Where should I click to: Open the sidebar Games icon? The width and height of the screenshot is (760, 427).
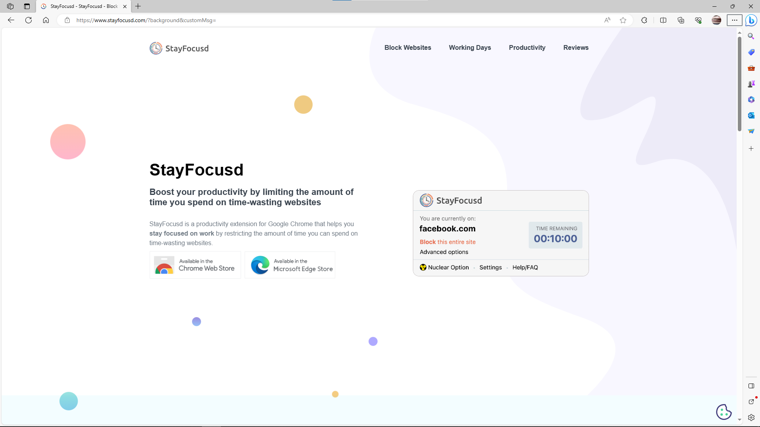tap(751, 84)
